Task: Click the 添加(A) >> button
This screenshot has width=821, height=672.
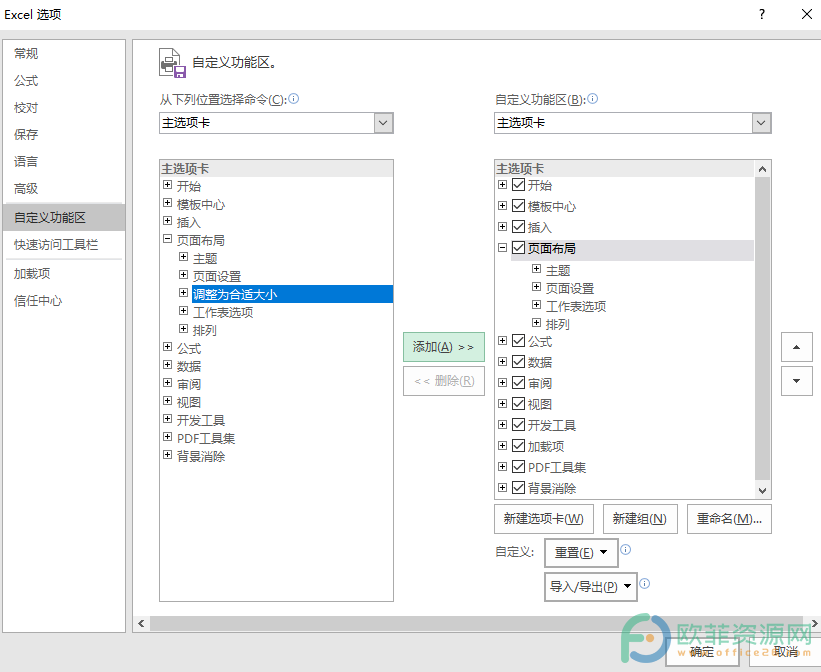Action: 443,347
